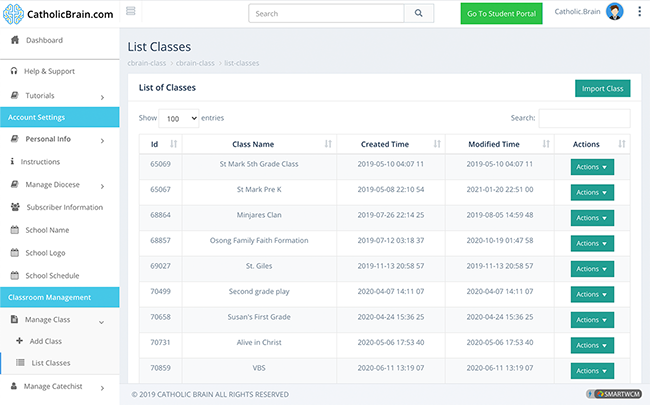The image size is (650, 405).
Task: Click the Dashboard home icon
Action: 15,40
